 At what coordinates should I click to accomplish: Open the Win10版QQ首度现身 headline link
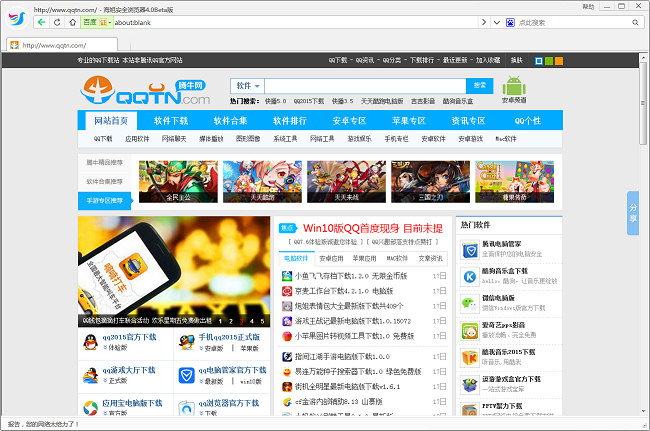(x=371, y=228)
